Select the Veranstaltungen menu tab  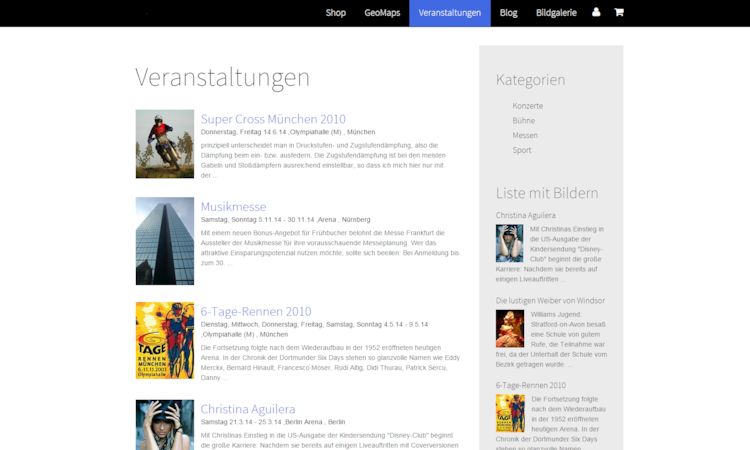[450, 13]
